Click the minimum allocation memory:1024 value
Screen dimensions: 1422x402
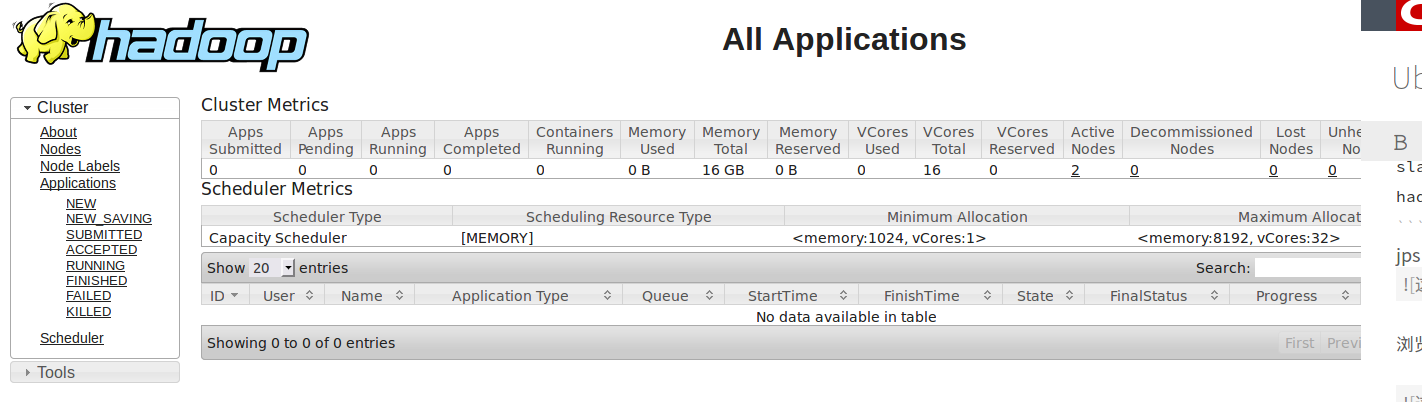tap(890, 238)
